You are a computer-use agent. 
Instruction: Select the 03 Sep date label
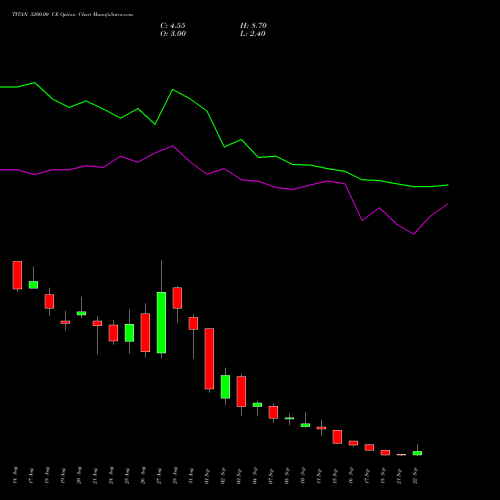click(x=239, y=475)
